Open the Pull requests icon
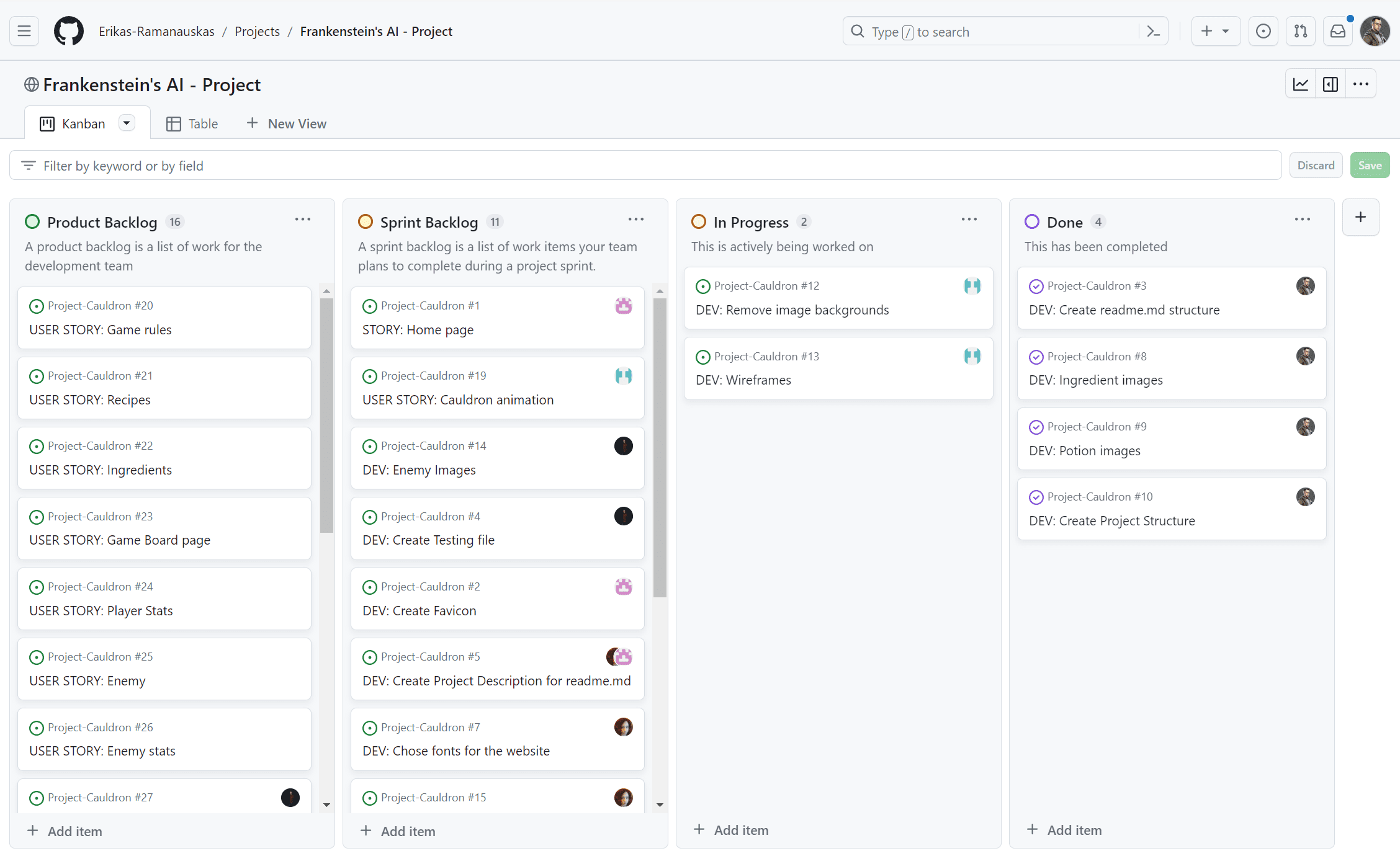This screenshot has height=851, width=1400. [x=1301, y=31]
